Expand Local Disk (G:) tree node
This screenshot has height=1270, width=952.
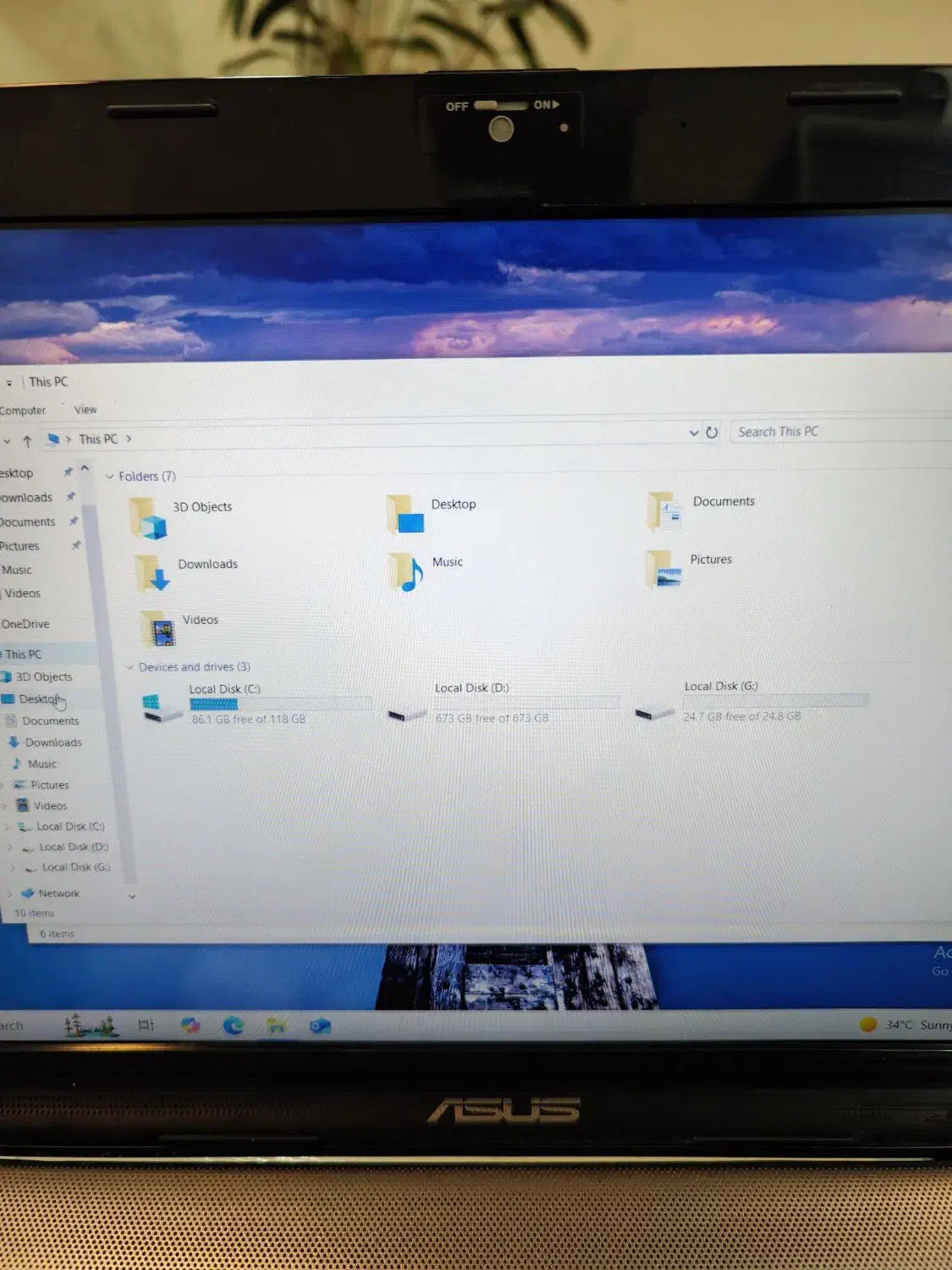pos(13,867)
